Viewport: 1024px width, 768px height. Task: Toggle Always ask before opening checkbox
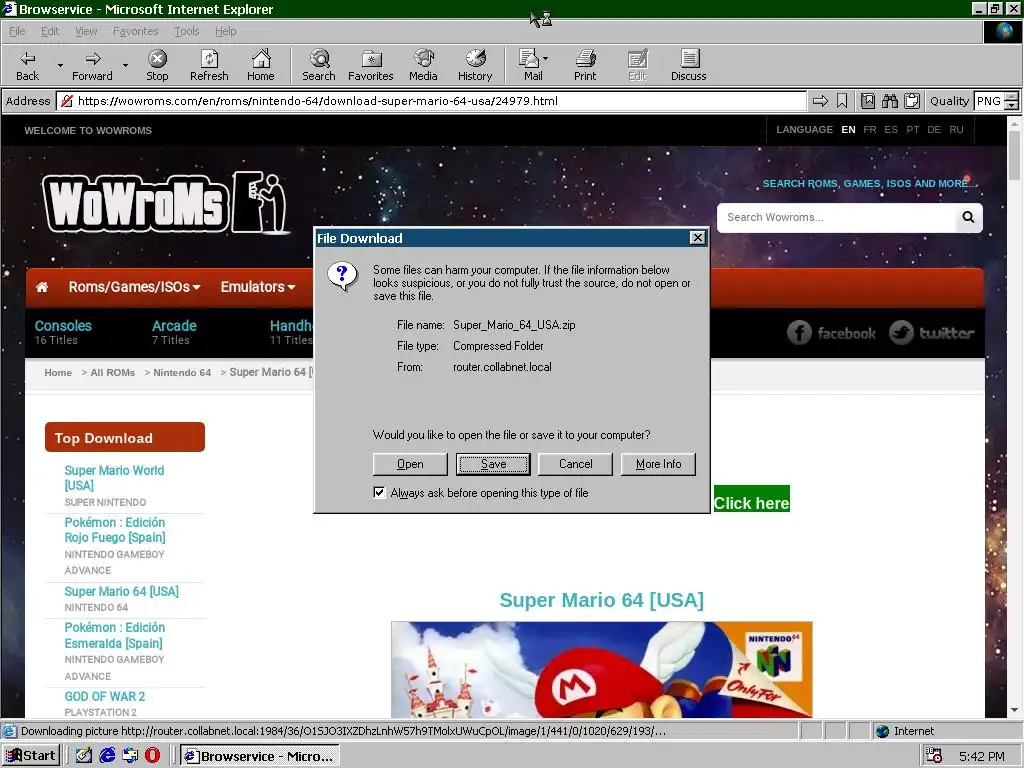click(379, 492)
